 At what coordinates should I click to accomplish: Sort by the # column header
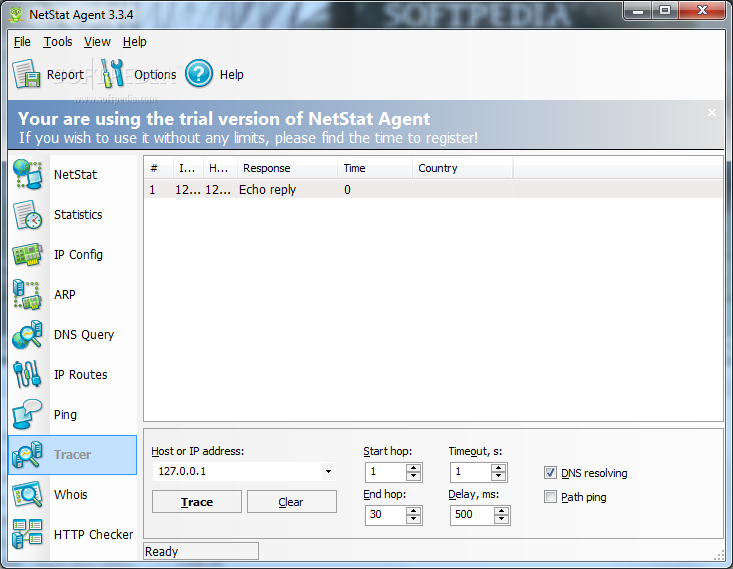(x=159, y=168)
